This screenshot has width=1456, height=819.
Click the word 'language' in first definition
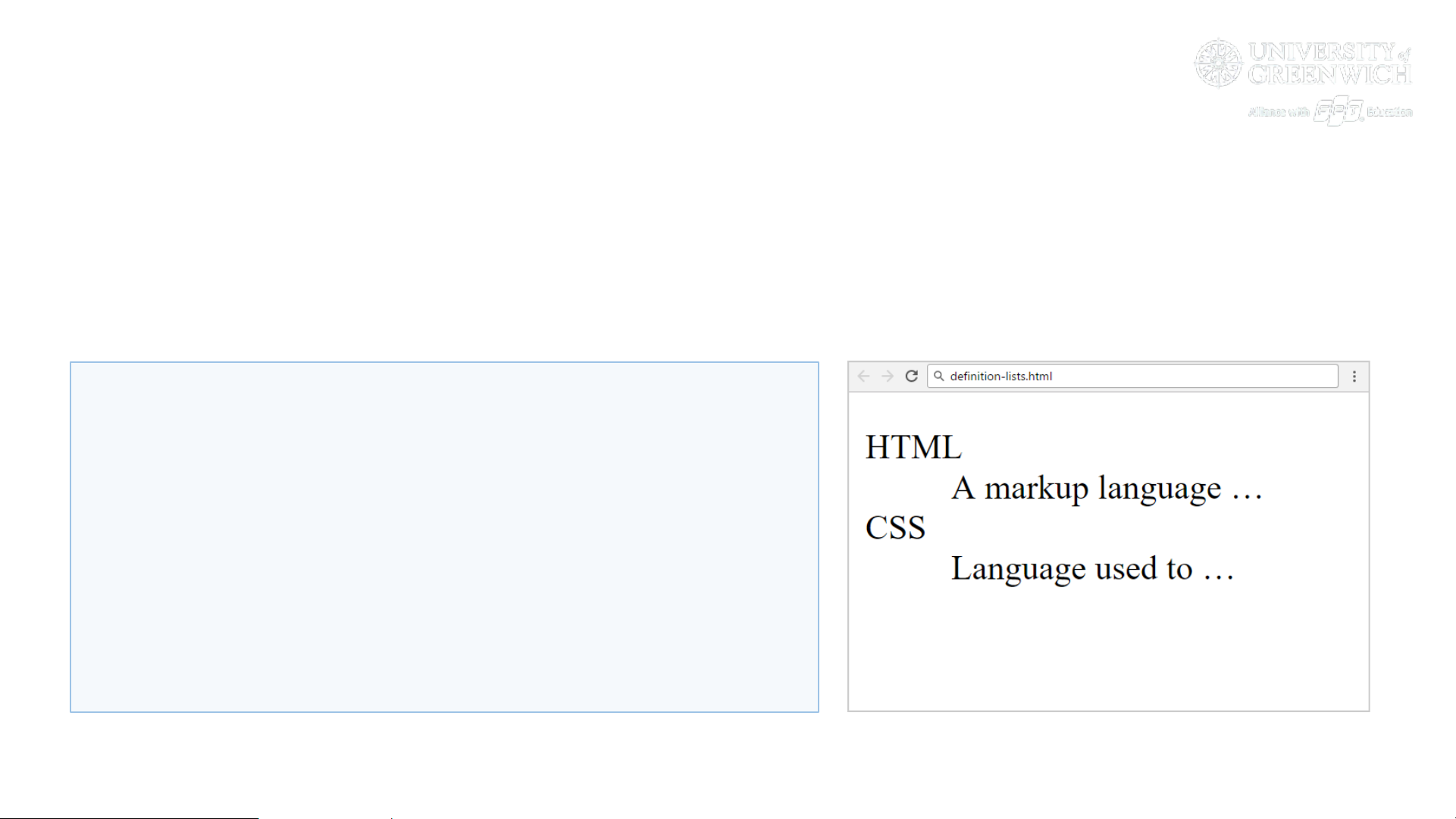click(x=1160, y=489)
